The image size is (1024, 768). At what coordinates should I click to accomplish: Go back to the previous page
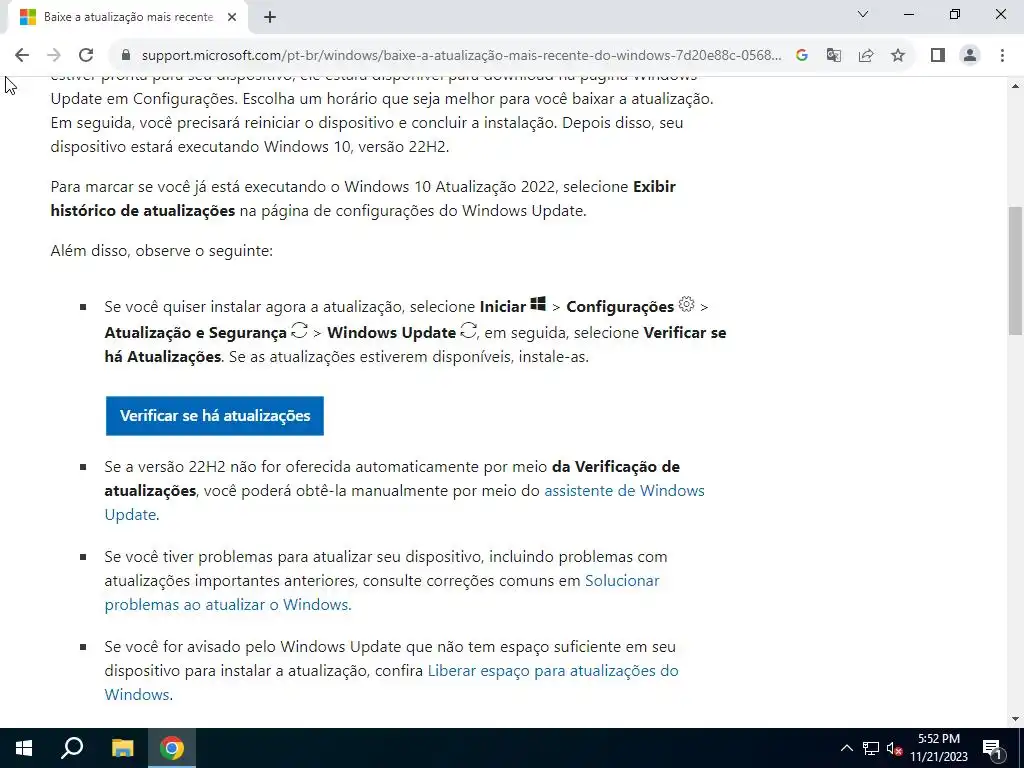click(x=22, y=55)
